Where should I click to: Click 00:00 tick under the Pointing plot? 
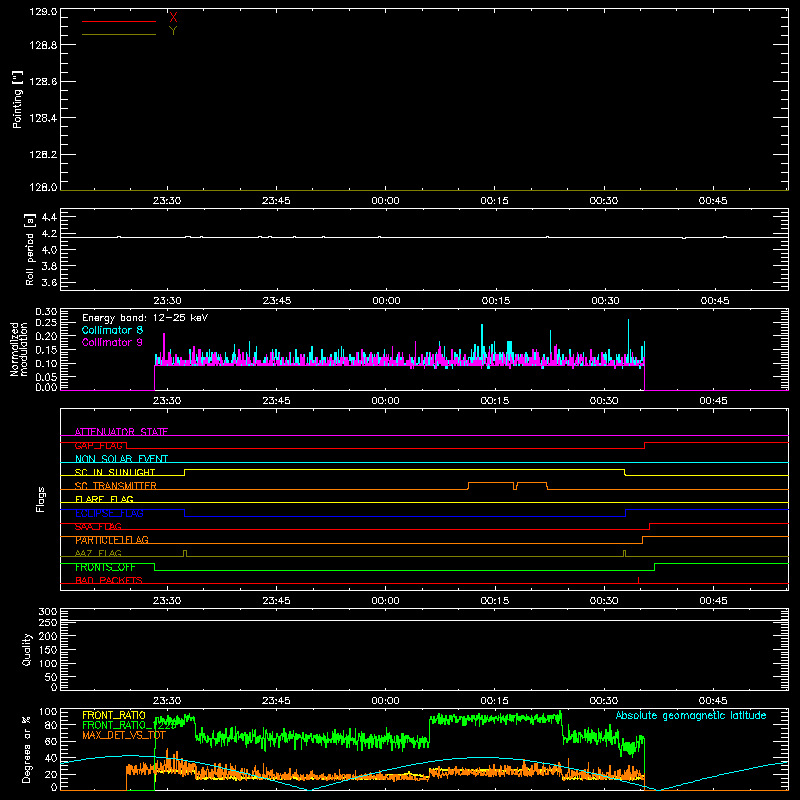pyautogui.click(x=385, y=201)
